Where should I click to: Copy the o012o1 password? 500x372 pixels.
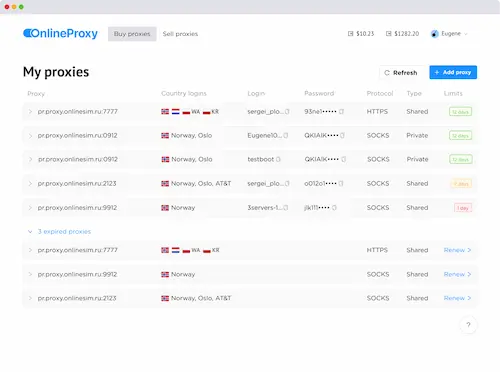click(x=341, y=183)
